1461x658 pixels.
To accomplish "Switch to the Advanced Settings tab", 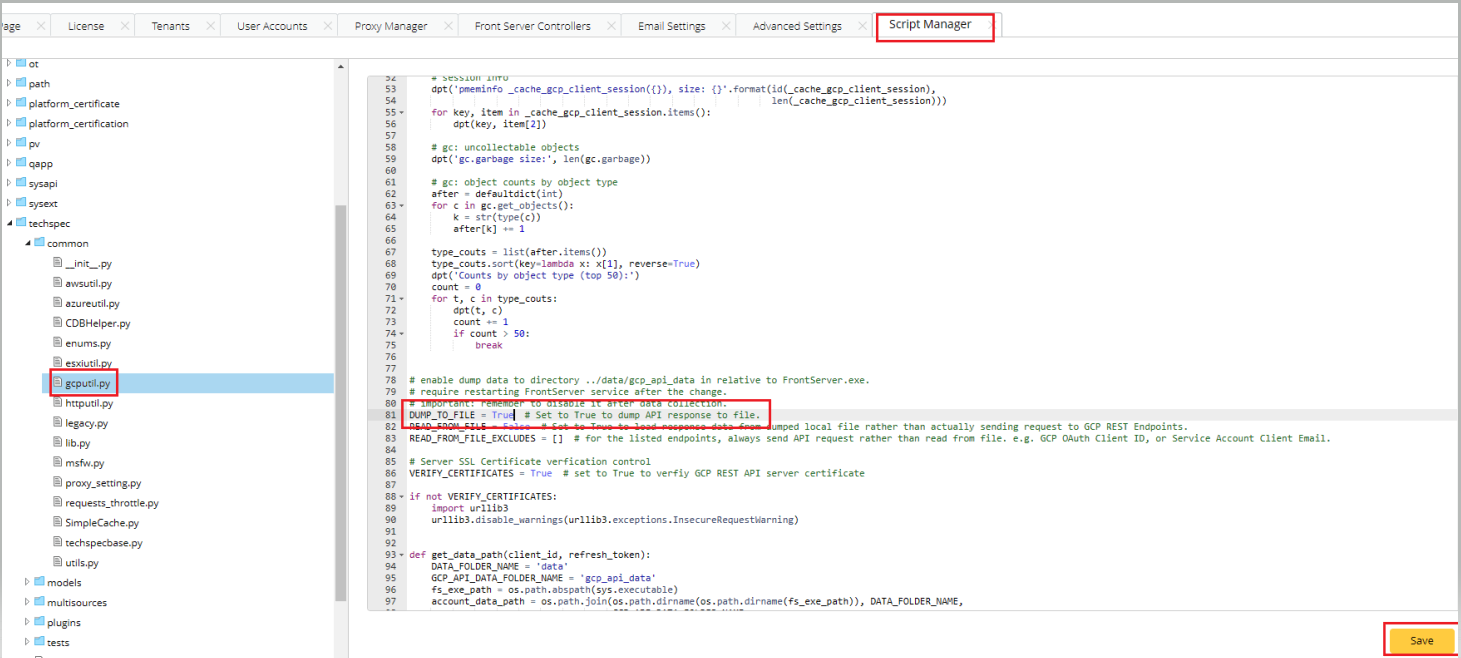I will [796, 26].
